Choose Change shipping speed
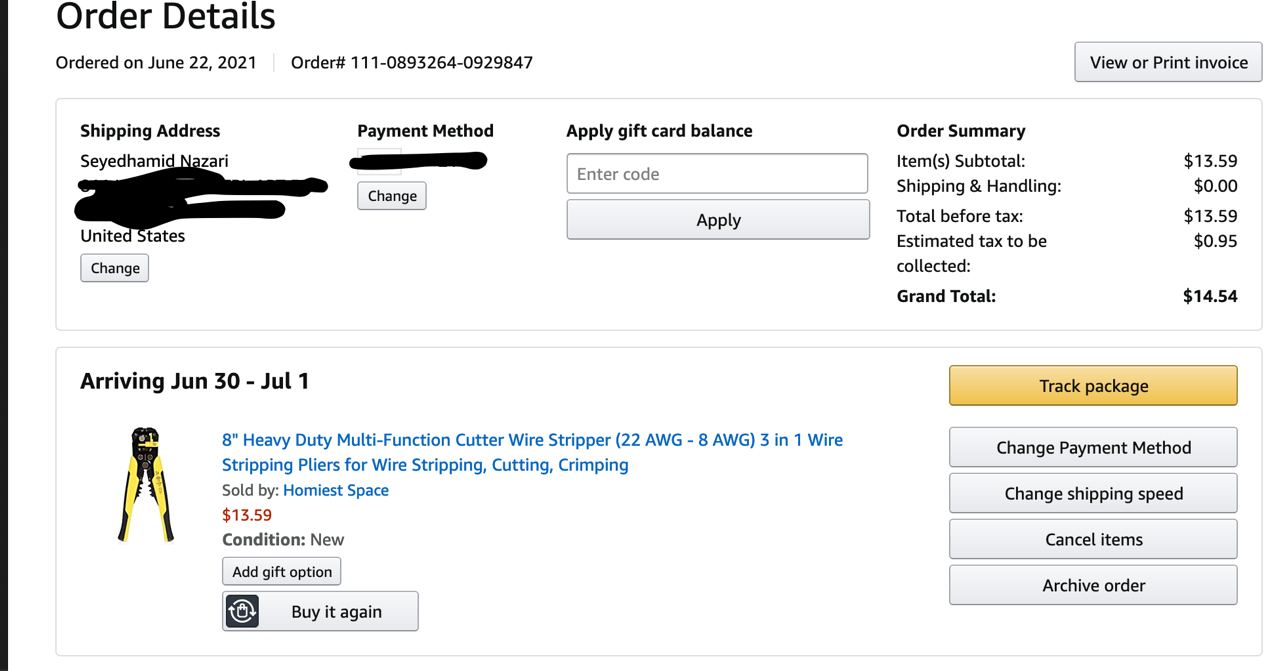The height and width of the screenshot is (671, 1280). coord(1093,493)
